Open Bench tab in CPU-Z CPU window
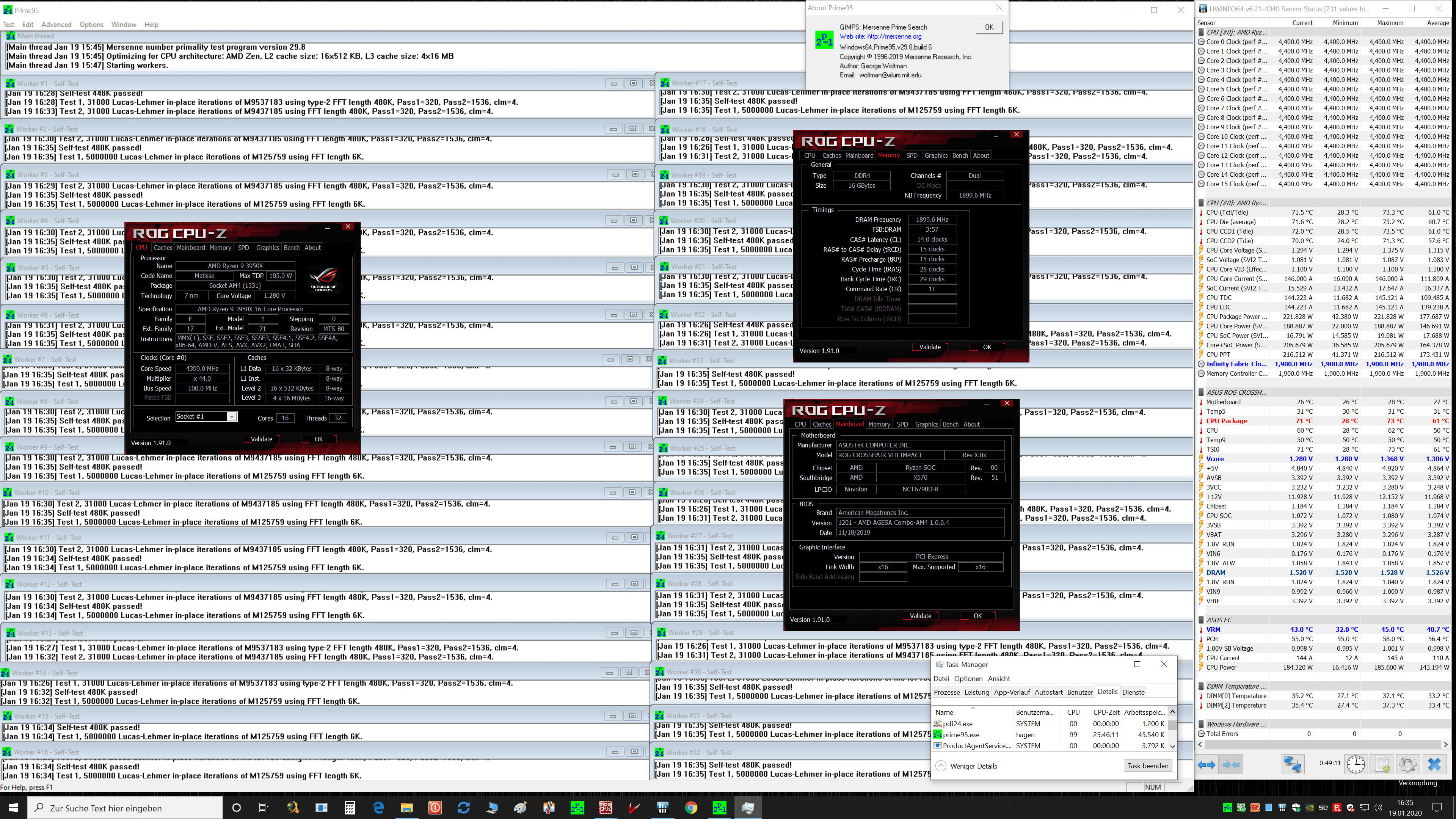This screenshot has height=819, width=1456. [292, 248]
